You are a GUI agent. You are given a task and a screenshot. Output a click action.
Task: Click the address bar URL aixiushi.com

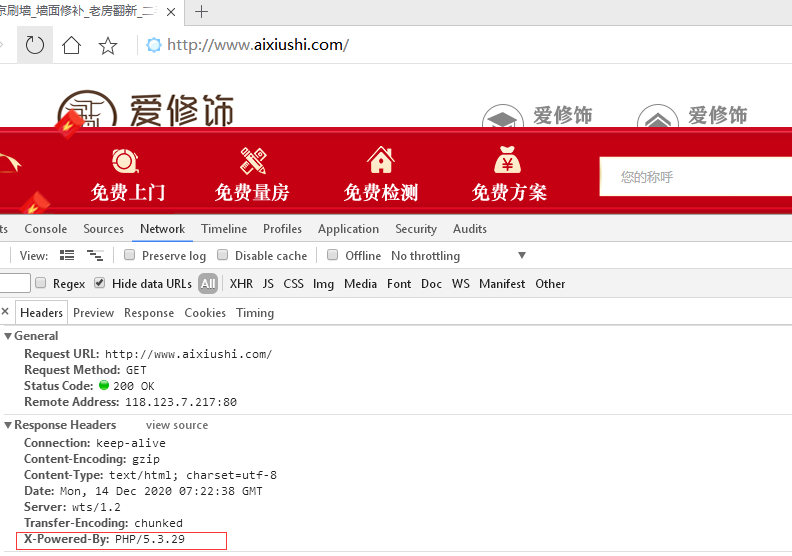click(x=258, y=45)
